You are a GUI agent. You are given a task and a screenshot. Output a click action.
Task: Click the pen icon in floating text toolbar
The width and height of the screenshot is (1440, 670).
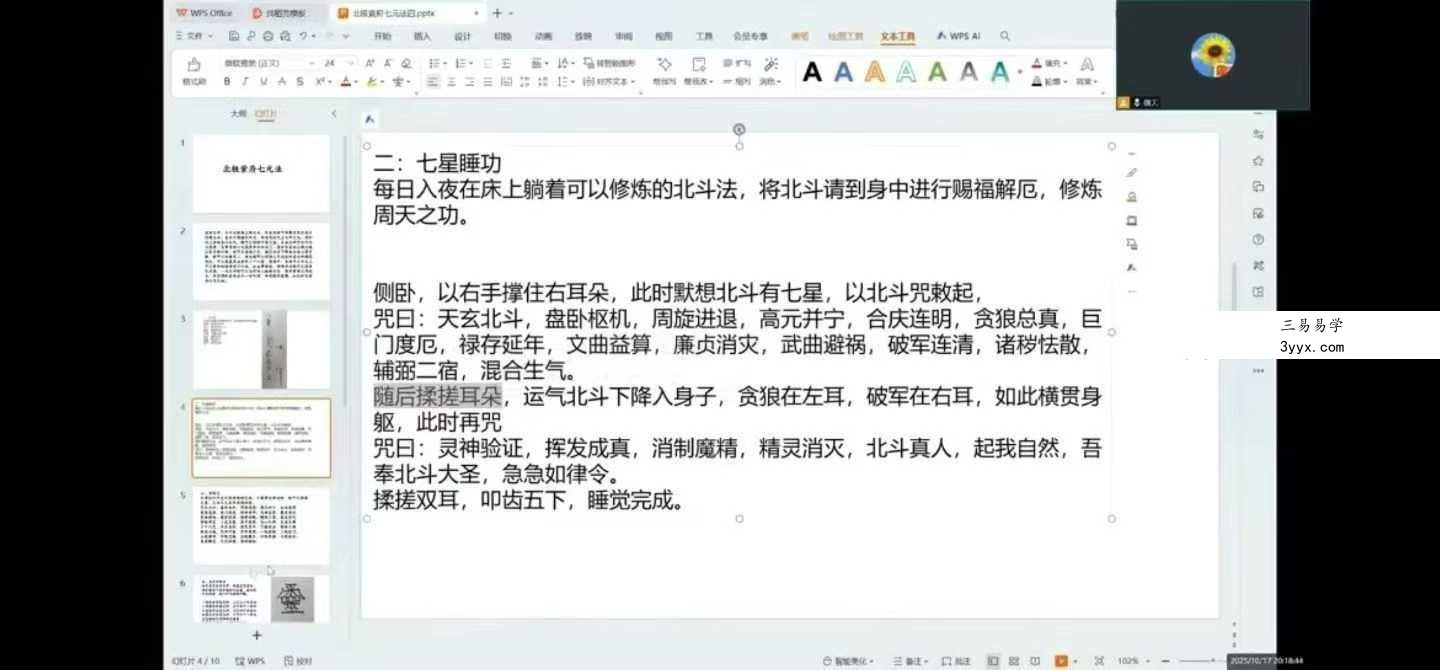[1131, 173]
